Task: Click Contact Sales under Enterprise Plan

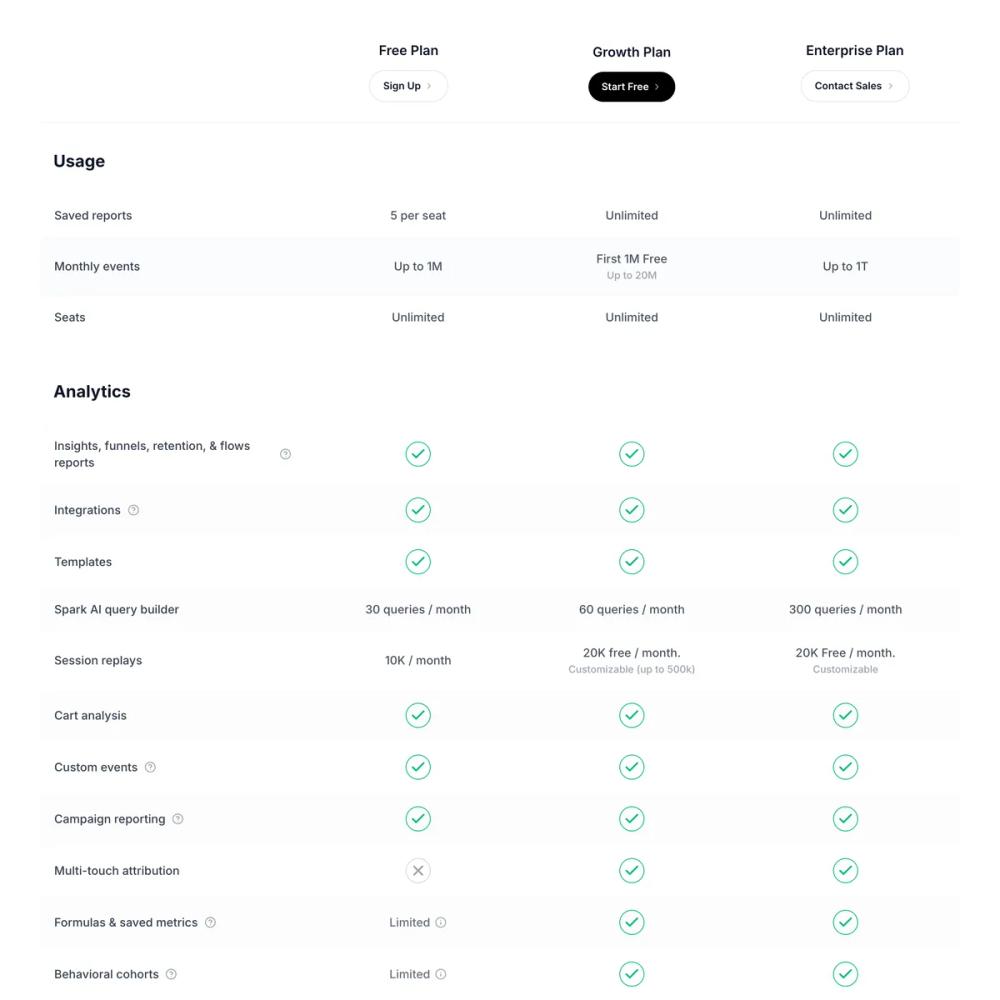Action: click(x=855, y=86)
